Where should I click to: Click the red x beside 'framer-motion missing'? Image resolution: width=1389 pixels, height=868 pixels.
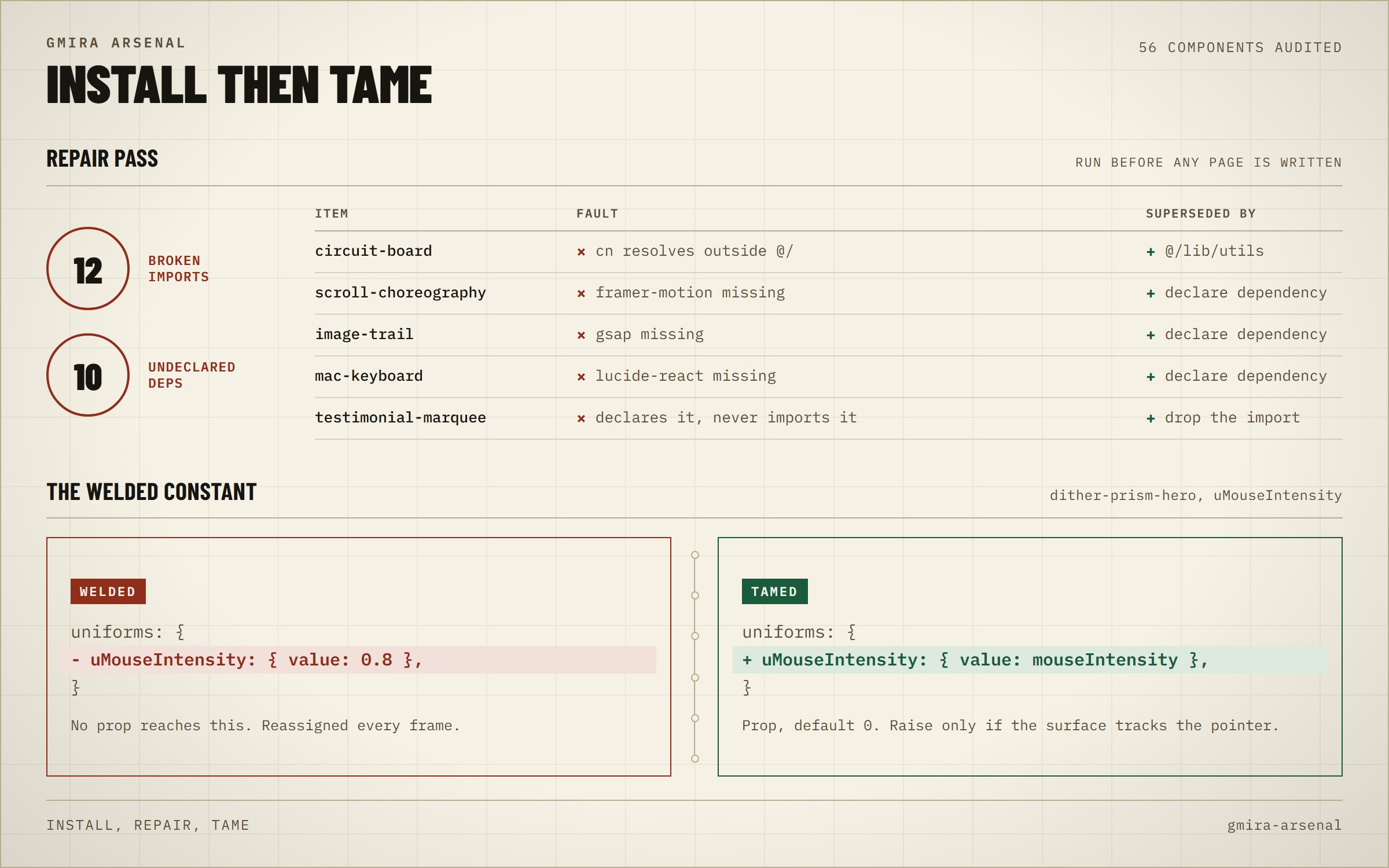[581, 293]
